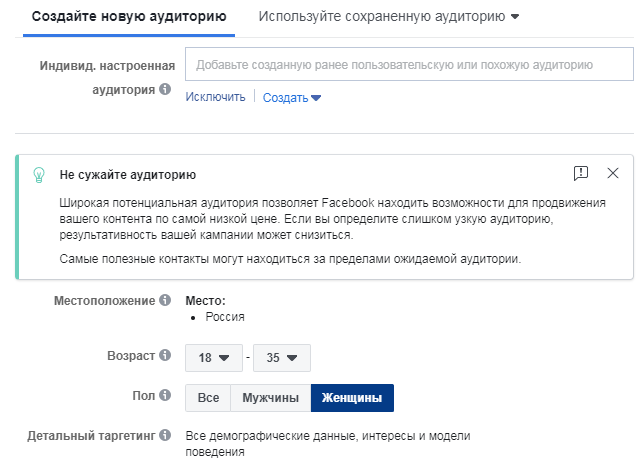Image resolution: width=636 pixels, height=474 pixels.
Task: Click the Исключить link
Action: 215,98
